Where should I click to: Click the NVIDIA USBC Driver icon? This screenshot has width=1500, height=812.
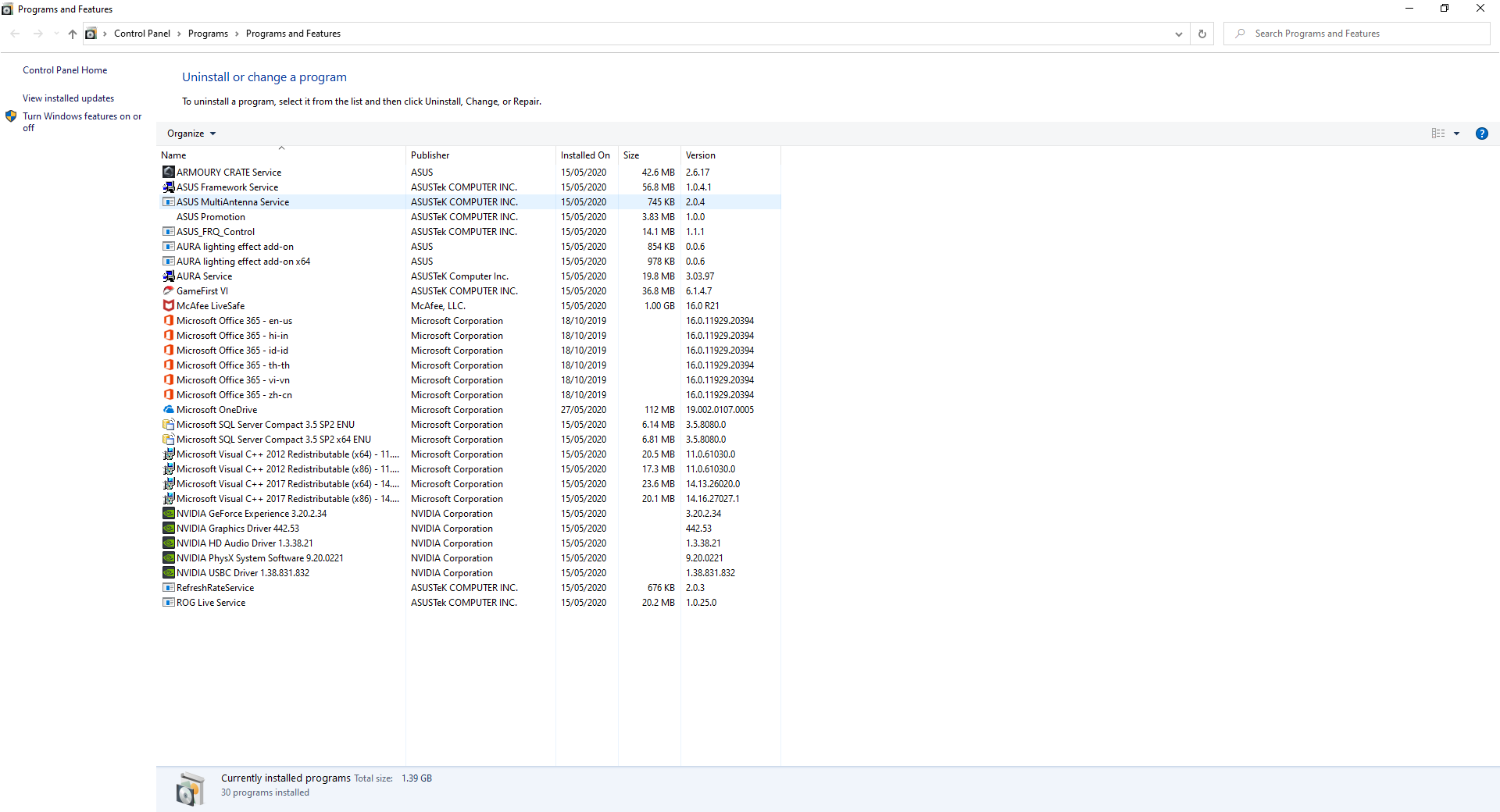pyautogui.click(x=168, y=572)
